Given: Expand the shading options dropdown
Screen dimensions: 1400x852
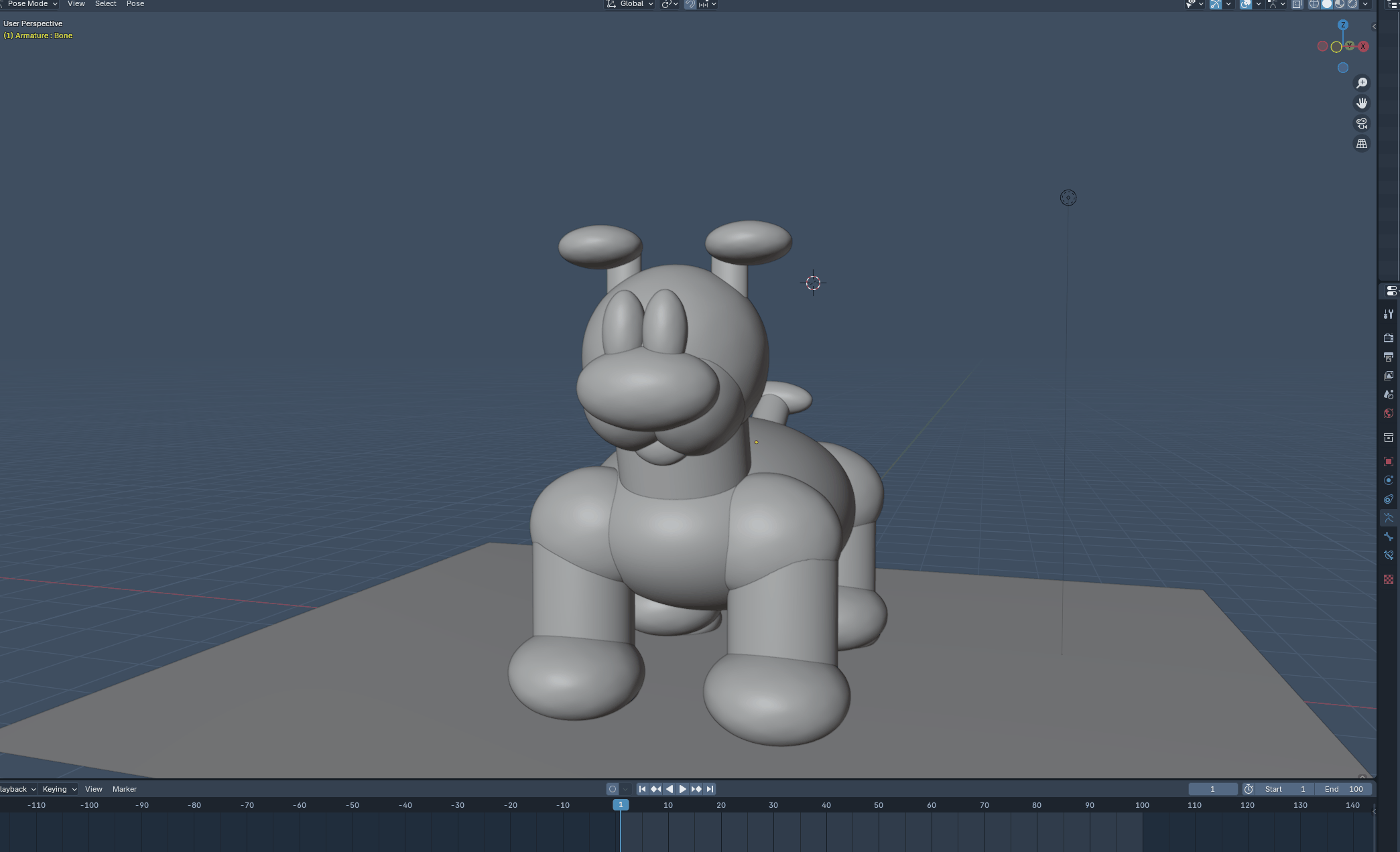Looking at the screenshot, I should (x=1365, y=4).
